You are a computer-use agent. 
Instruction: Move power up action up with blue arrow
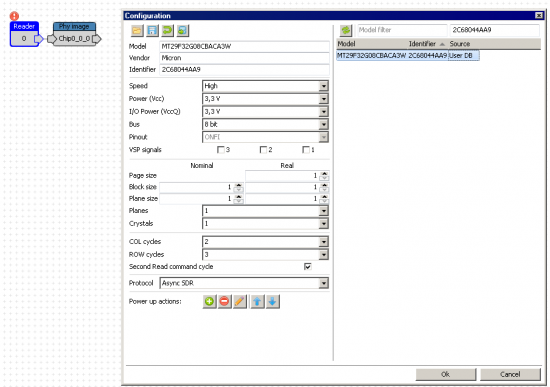[x=257, y=301]
